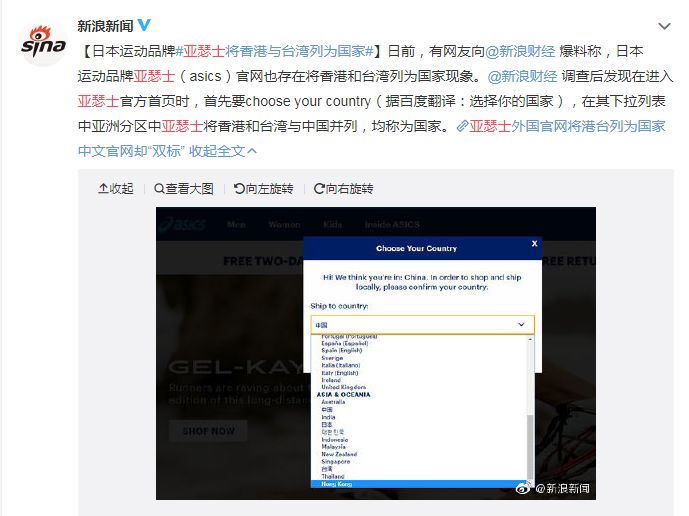This screenshot has height=516, width=689.
Task: Select Sverige in the country list
Action: tap(332, 358)
